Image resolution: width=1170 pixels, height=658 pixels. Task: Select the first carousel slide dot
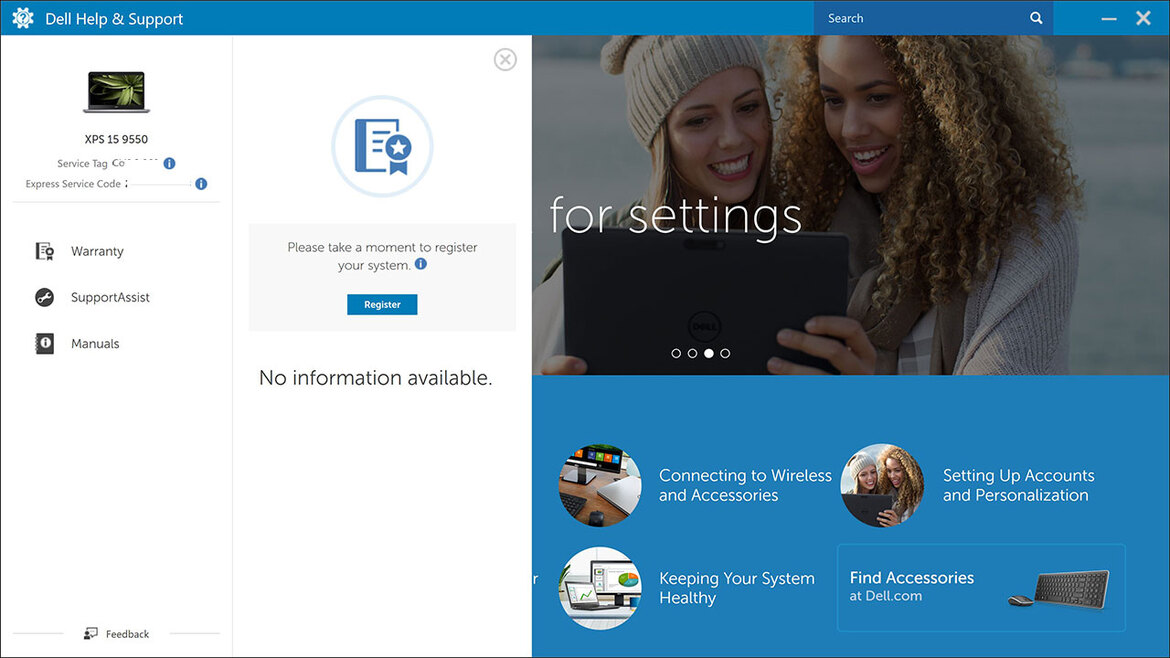tap(676, 354)
